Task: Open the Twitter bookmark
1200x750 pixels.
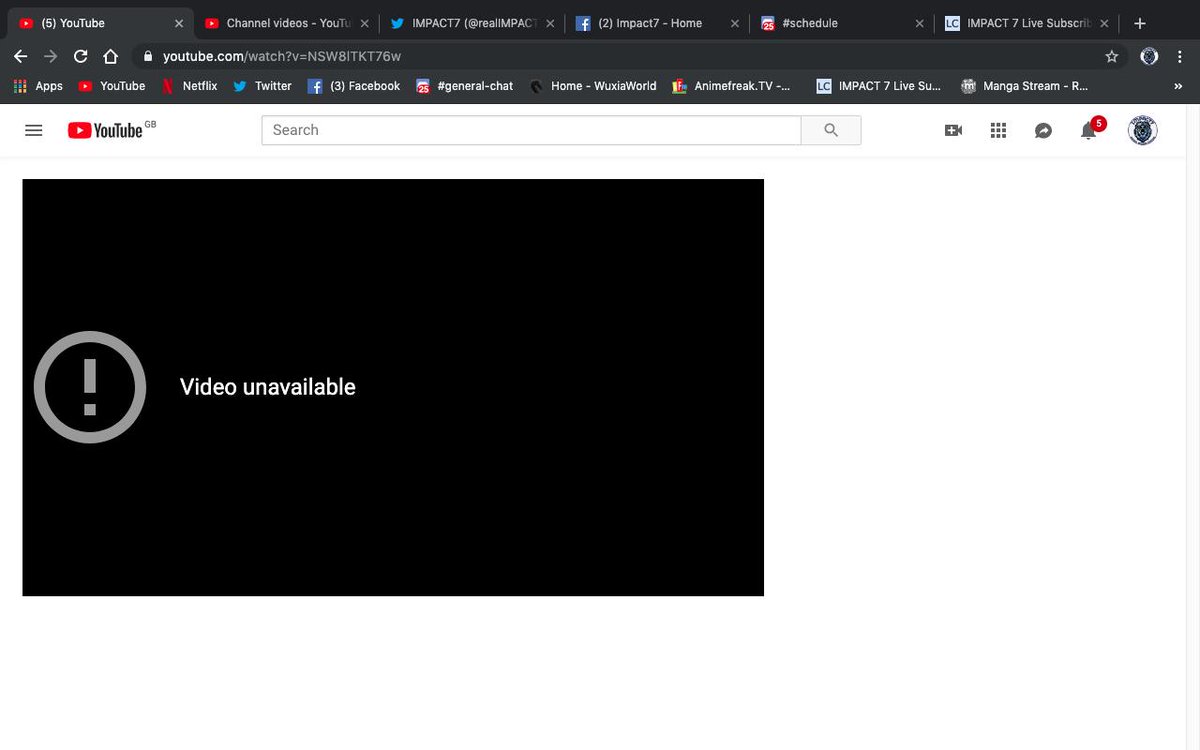Action: coord(262,86)
